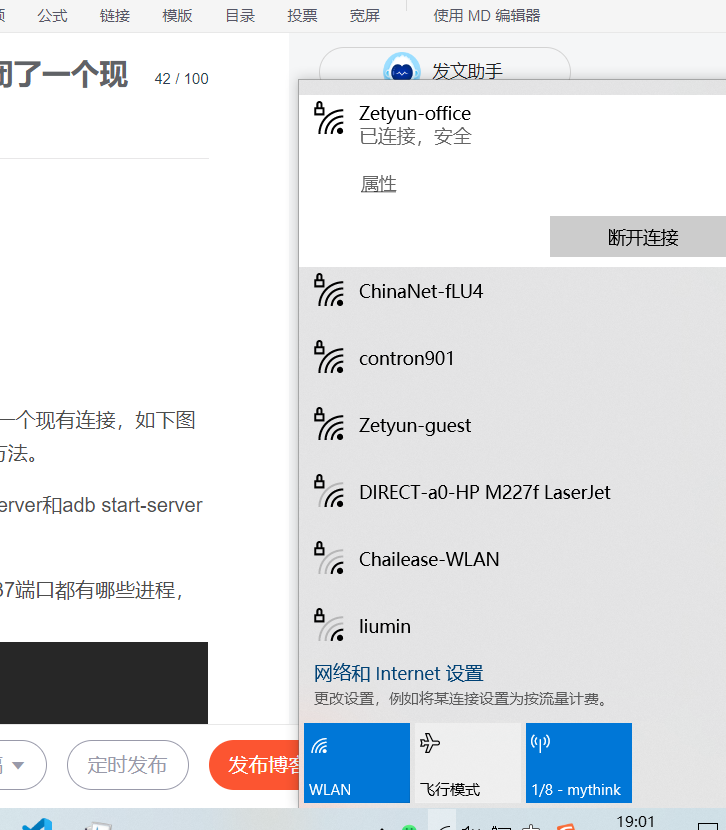The width and height of the screenshot is (726, 830).
Task: Toggle 飞行模式 airplane mode tile
Action: point(467,763)
